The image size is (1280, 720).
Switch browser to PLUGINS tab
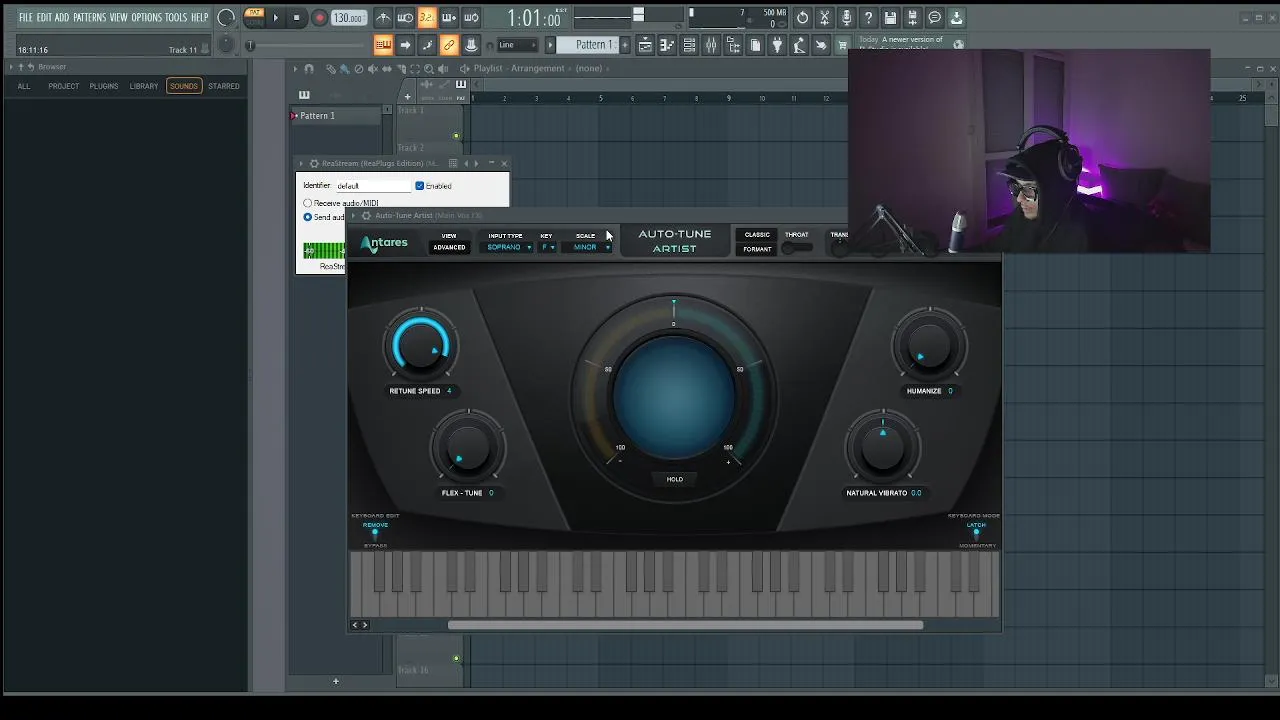104,86
